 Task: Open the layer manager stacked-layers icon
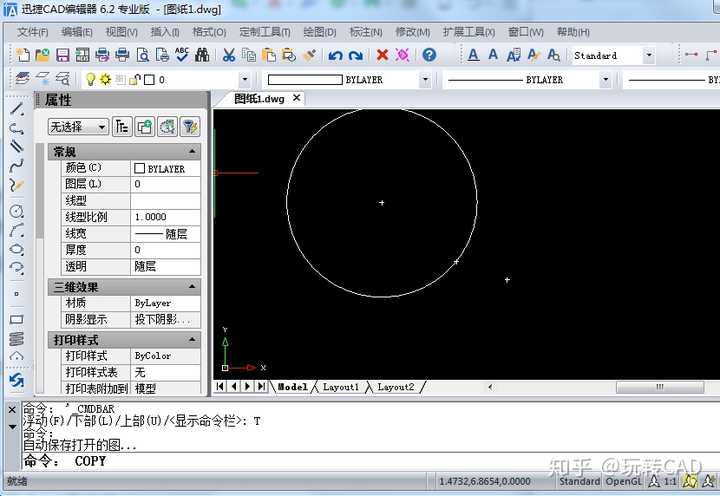[x=22, y=79]
